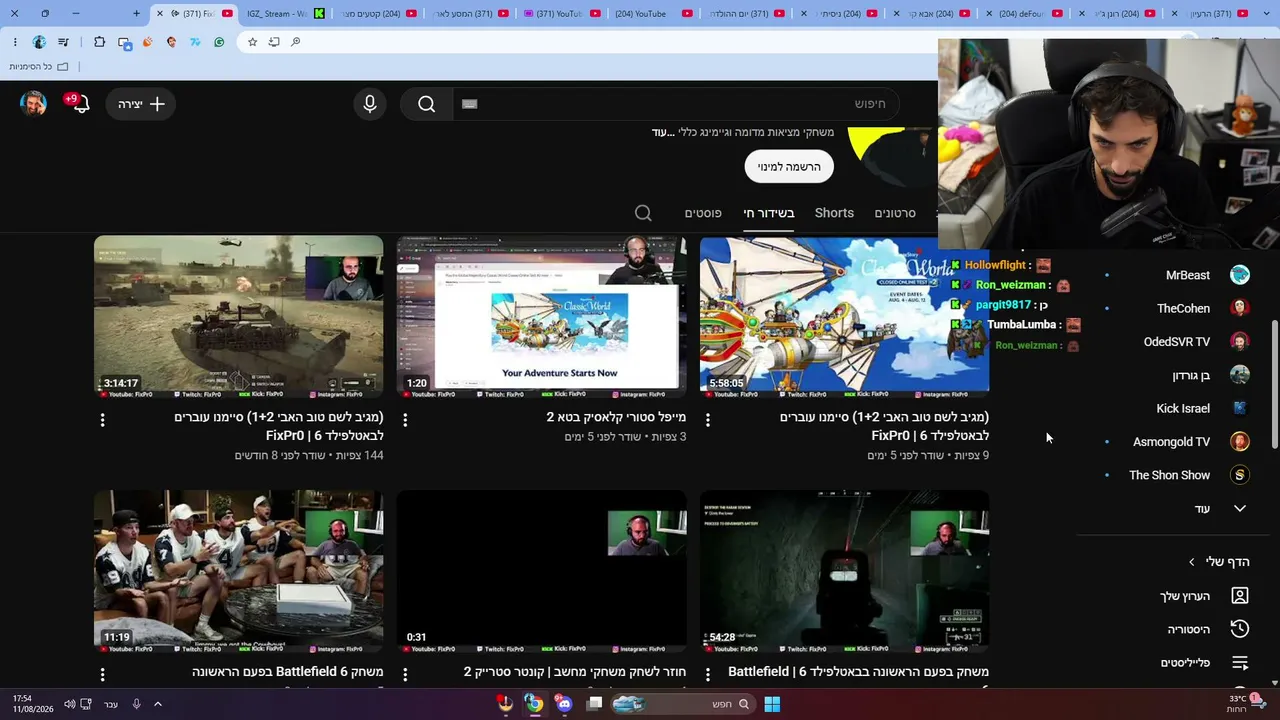Open the volume control in system tray

pos(69,704)
